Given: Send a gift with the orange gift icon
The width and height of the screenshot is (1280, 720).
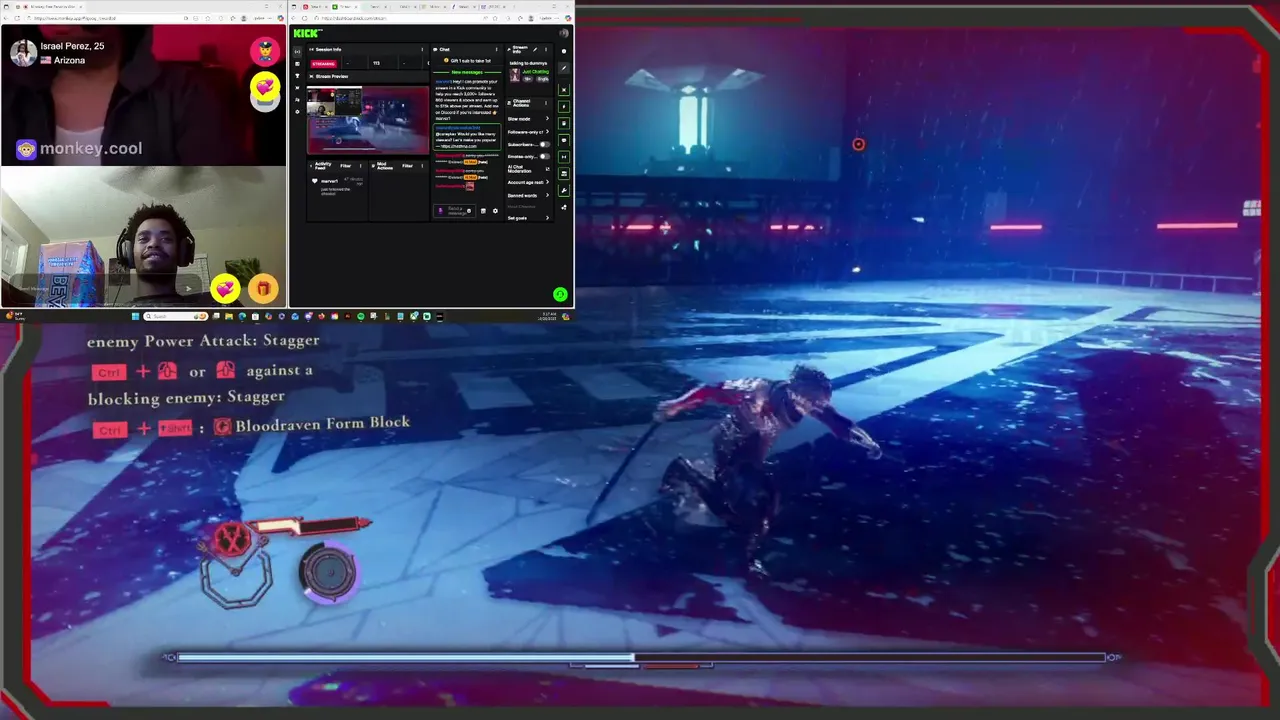Looking at the screenshot, I should 262,289.
